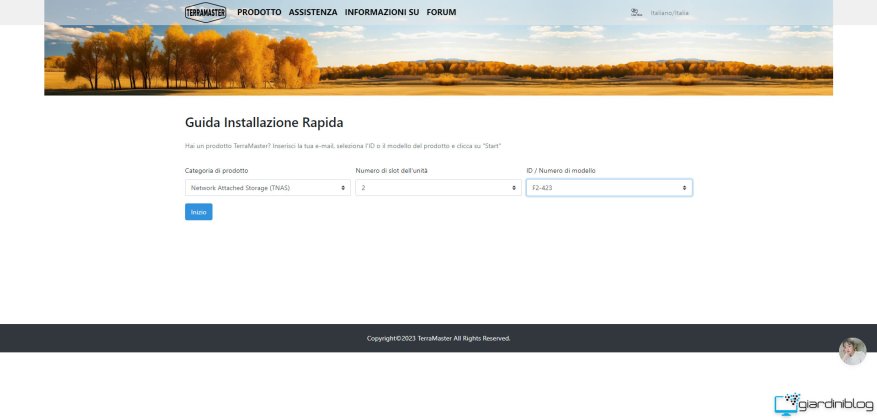
Task: Click the language icon beside Italiano/Italia
Action: click(636, 13)
